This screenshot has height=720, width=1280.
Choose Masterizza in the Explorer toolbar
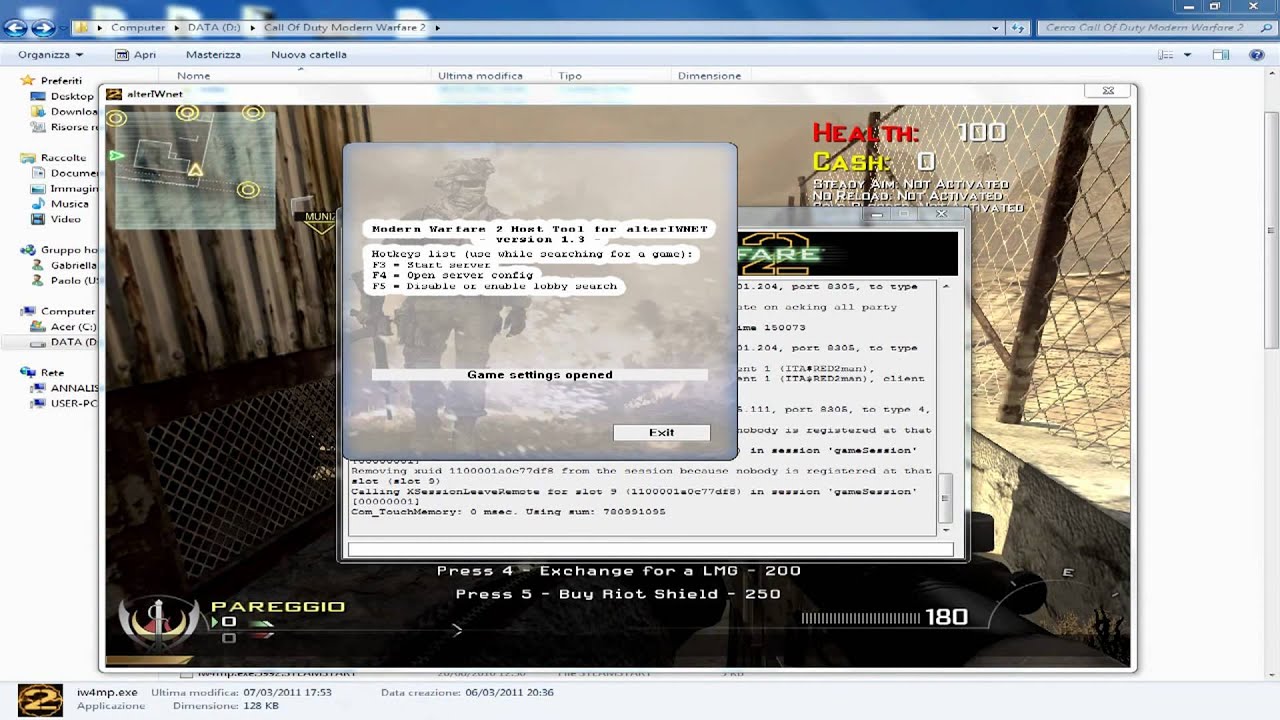pos(213,55)
